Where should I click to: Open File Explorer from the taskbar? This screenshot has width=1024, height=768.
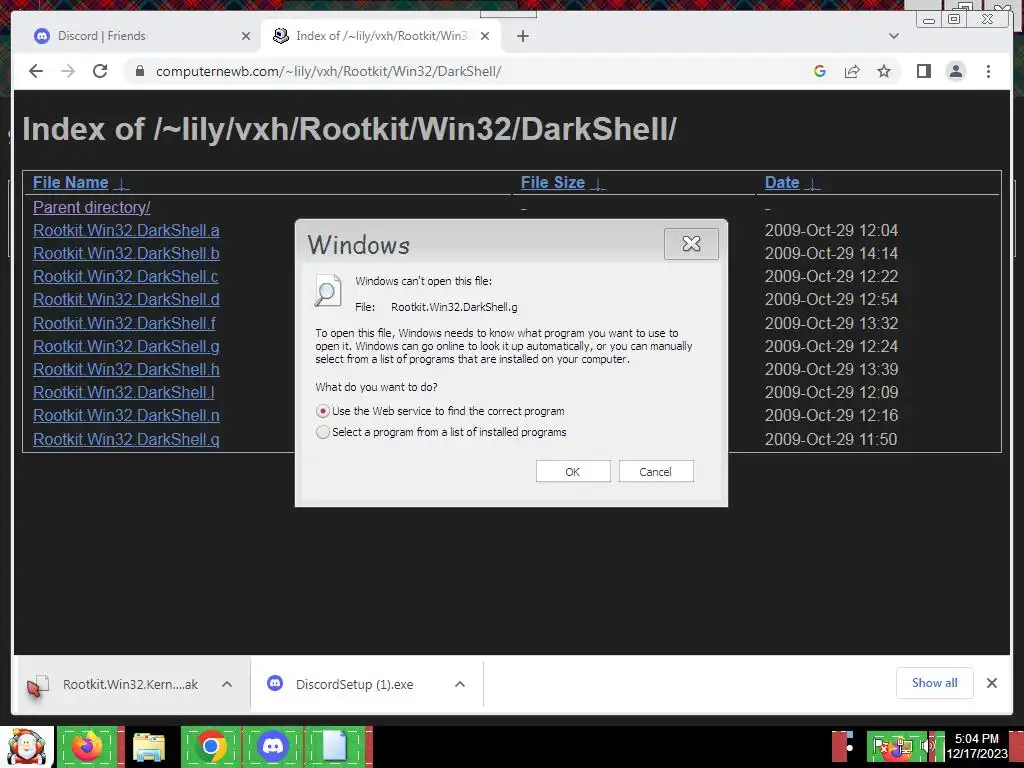coord(149,748)
